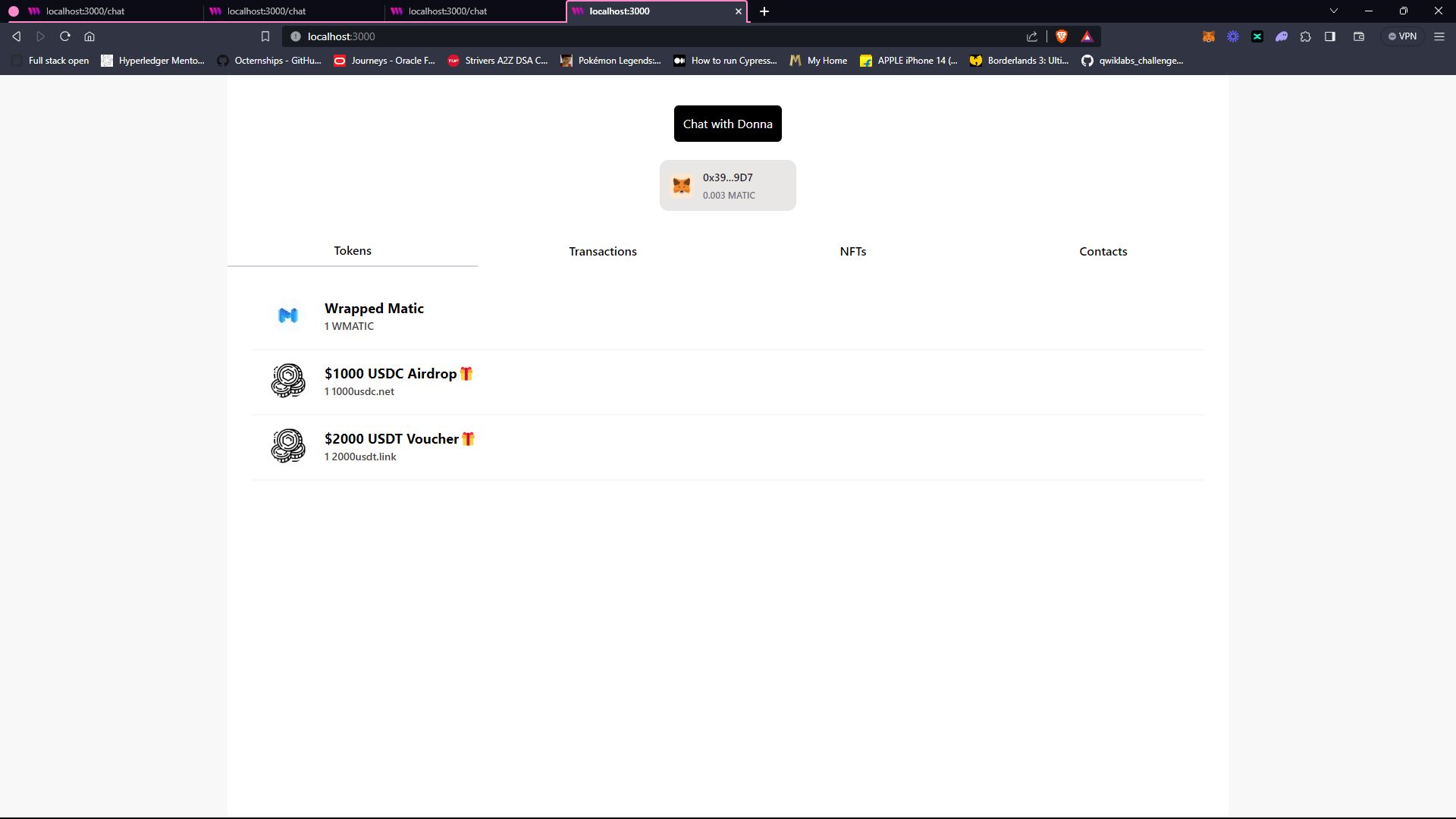Open the Contacts section
Screen dimensions: 1456x819
click(x=1103, y=251)
